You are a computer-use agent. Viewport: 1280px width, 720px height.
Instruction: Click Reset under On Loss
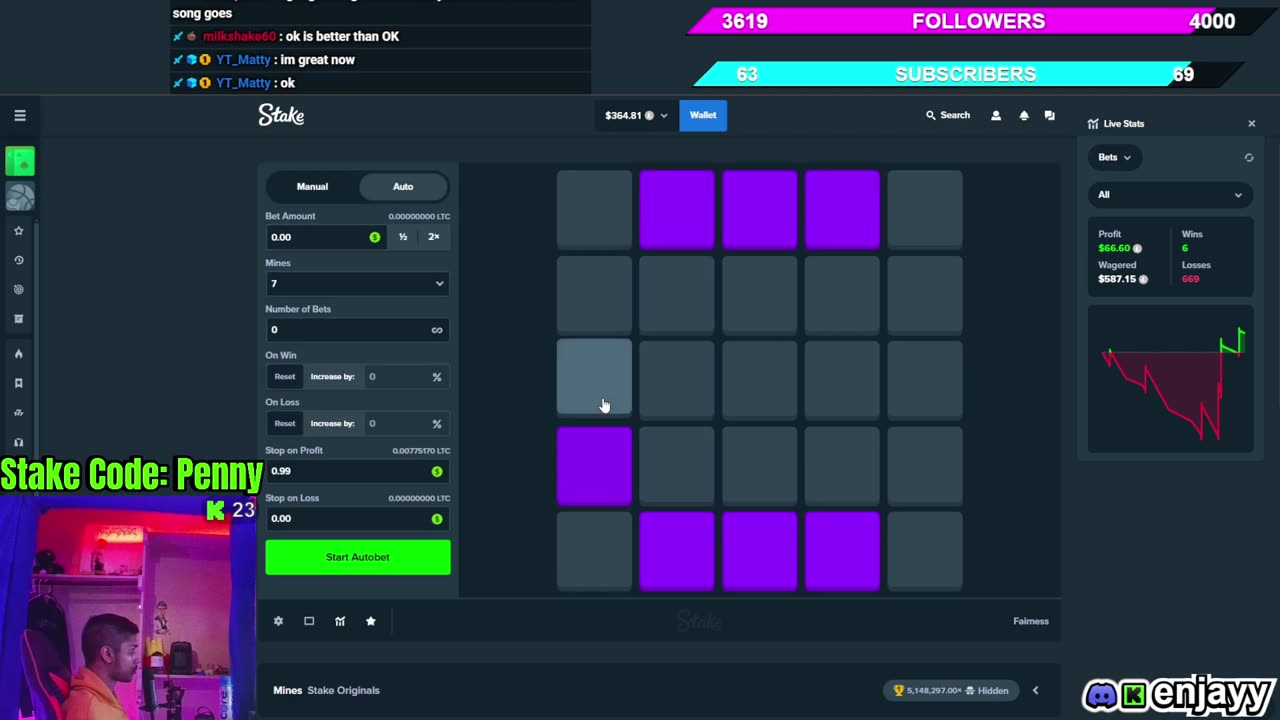click(285, 424)
